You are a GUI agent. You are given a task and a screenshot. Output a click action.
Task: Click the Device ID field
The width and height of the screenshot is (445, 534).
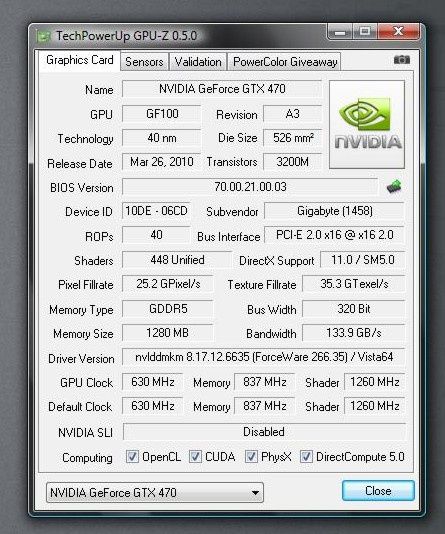(x=156, y=211)
